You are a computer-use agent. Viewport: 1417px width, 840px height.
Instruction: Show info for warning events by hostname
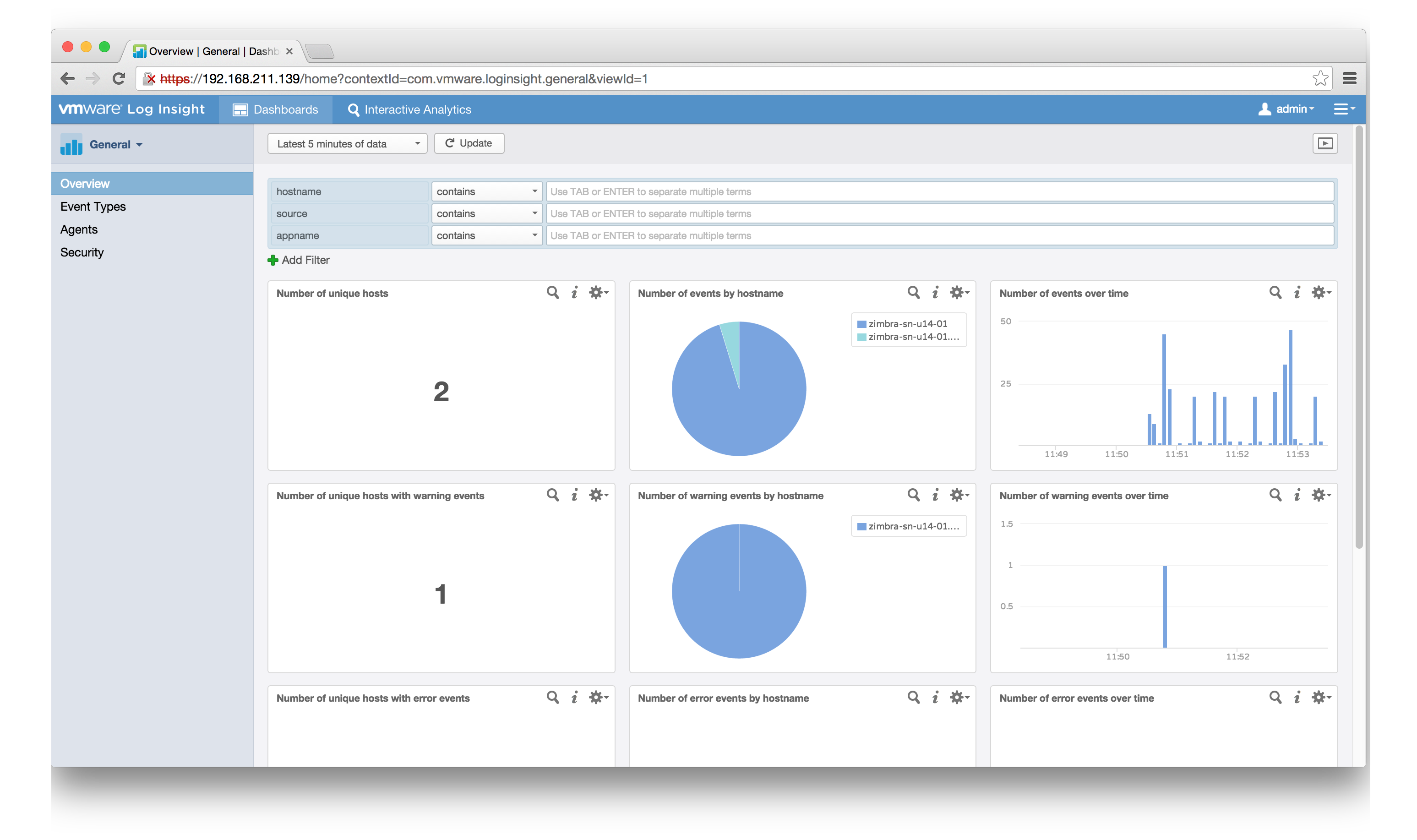click(935, 495)
